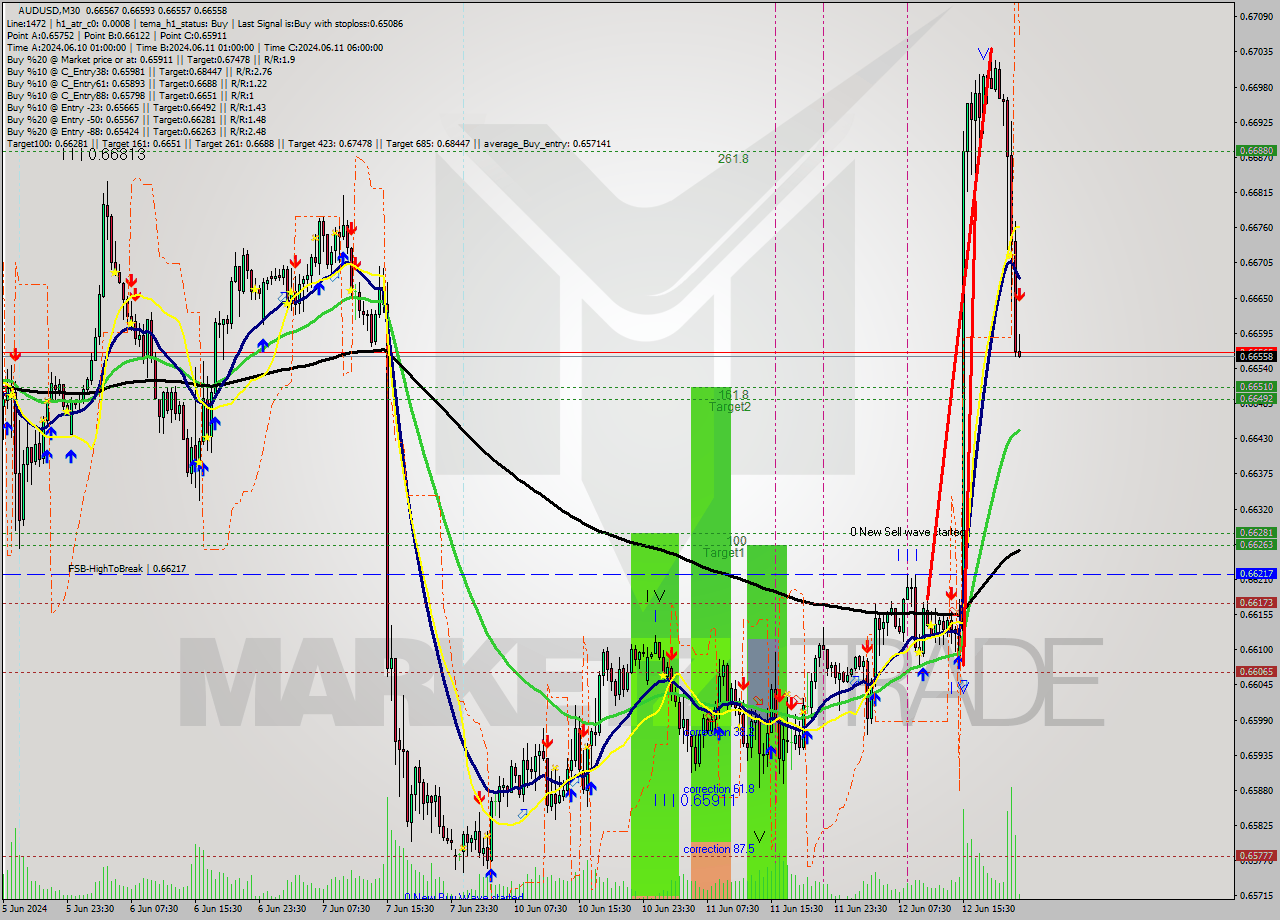Viewport: 1280px width, 920px height.
Task: Click the '10 Jun 07:30' time axis label
Action: point(538,909)
